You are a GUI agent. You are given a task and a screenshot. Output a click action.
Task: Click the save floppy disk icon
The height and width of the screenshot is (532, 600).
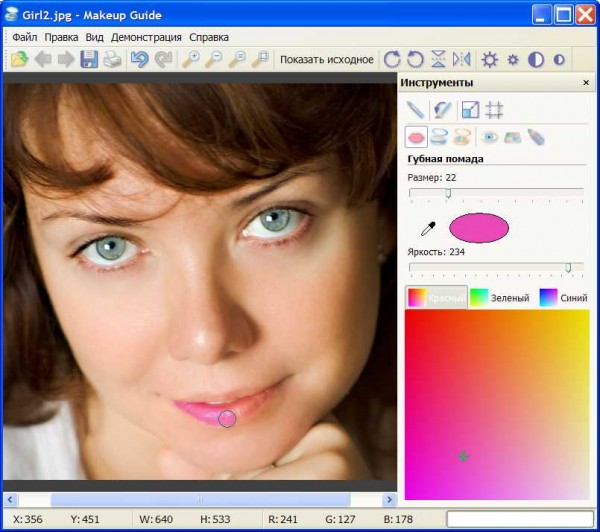coord(89,60)
